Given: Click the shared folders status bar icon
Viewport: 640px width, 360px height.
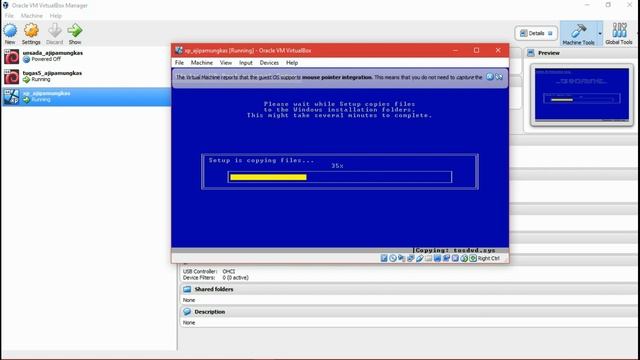Looking at the screenshot, I should pos(429,258).
